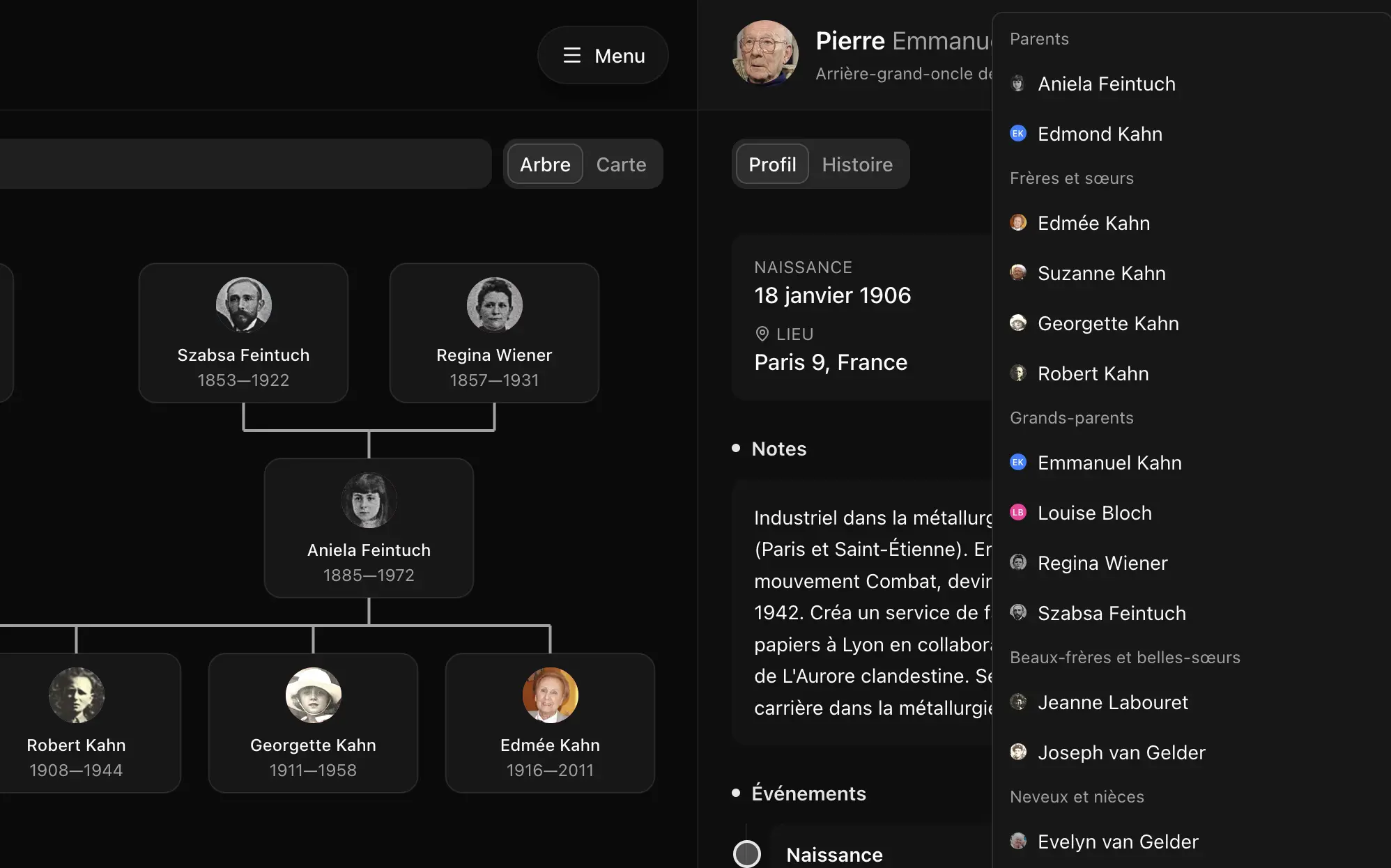
Task: Open Joseph van Gelder's entry
Action: coord(1121,752)
